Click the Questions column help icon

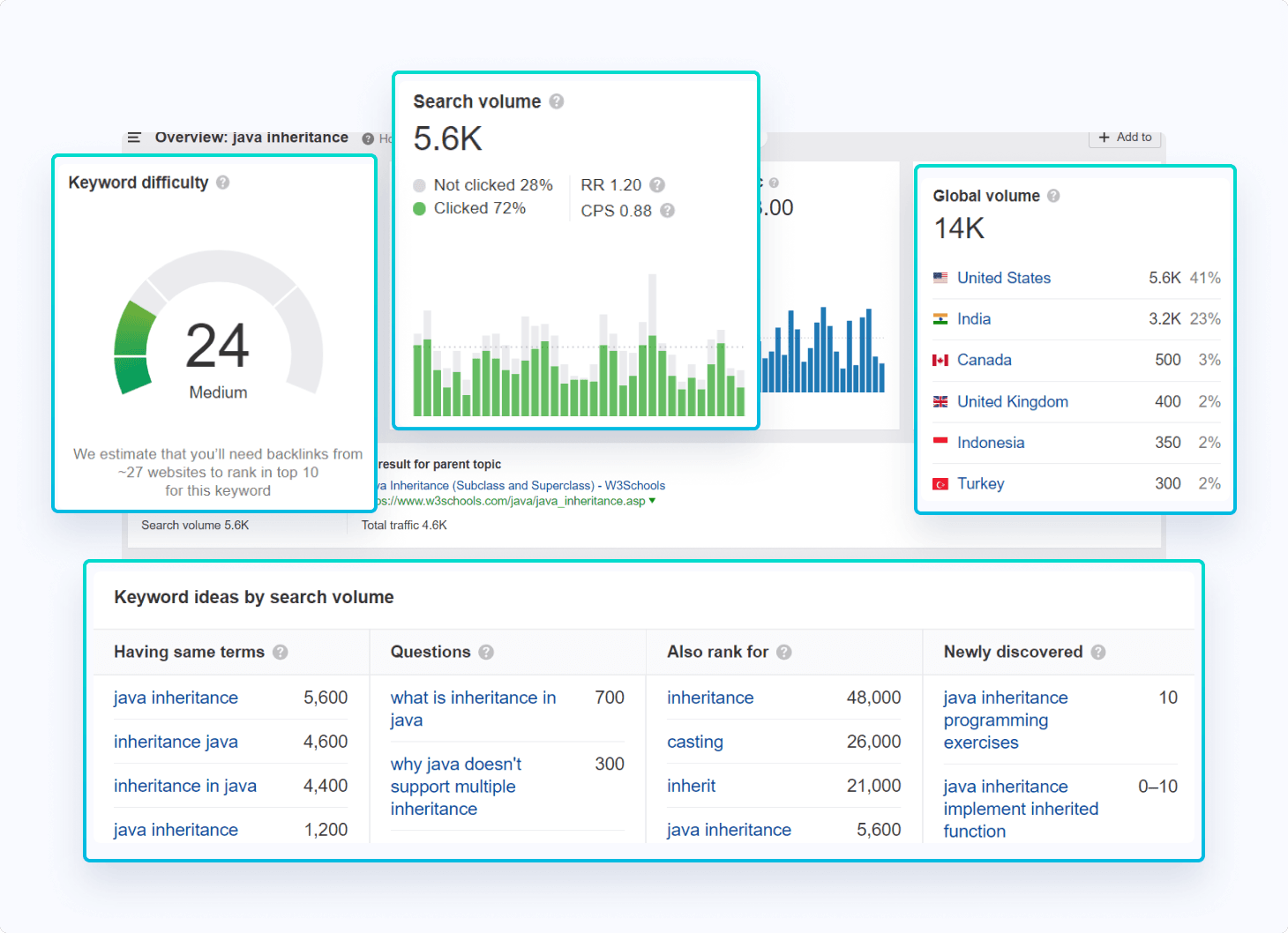486,652
